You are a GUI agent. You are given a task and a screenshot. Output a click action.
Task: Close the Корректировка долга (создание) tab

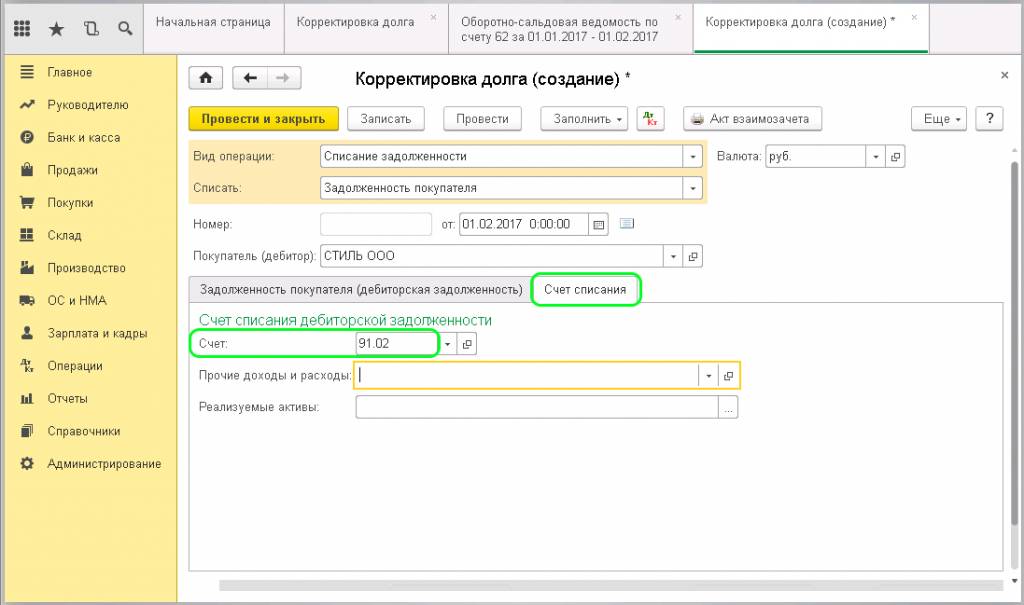pyautogui.click(x=914, y=17)
